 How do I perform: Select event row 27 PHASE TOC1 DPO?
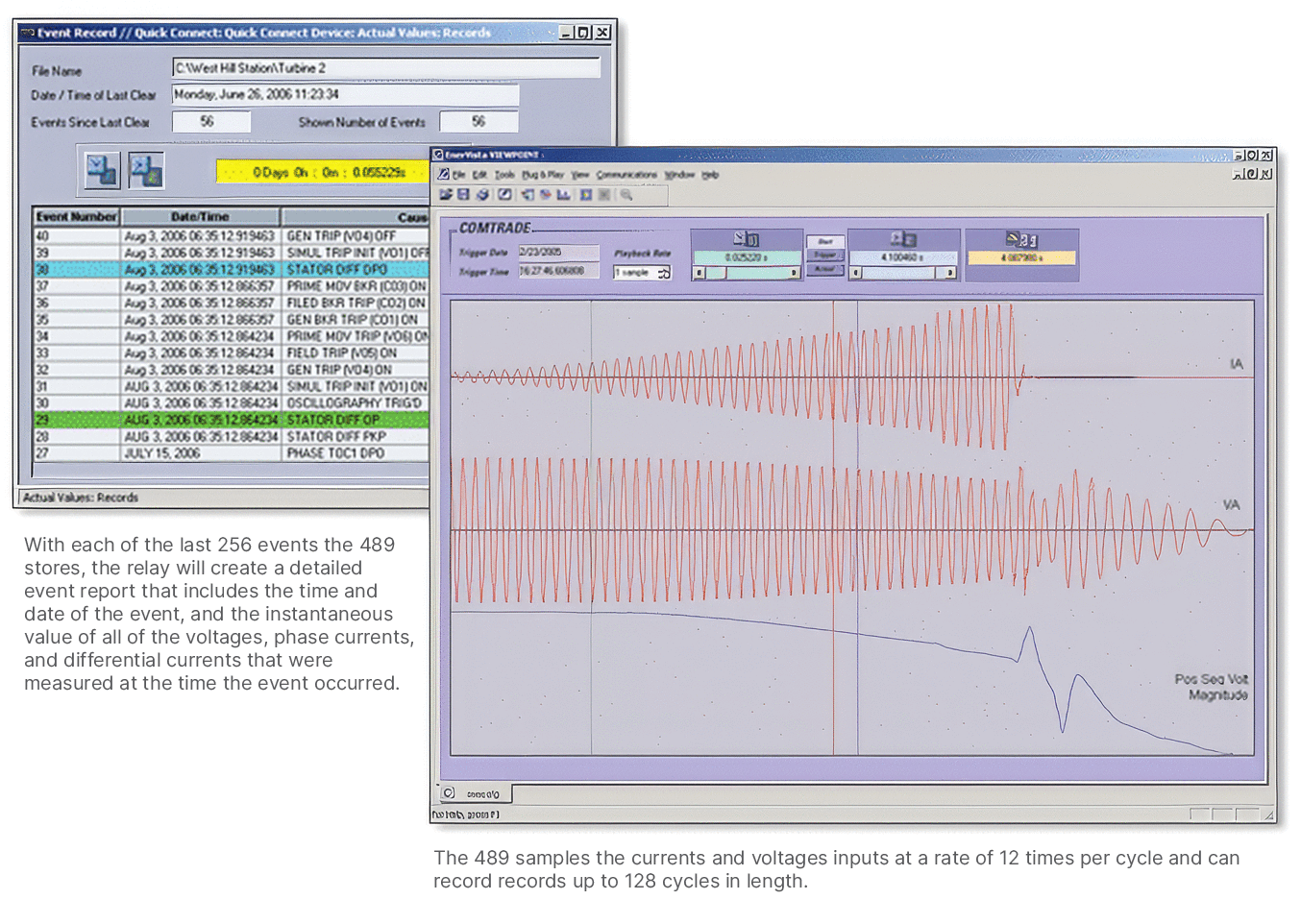pos(231,453)
